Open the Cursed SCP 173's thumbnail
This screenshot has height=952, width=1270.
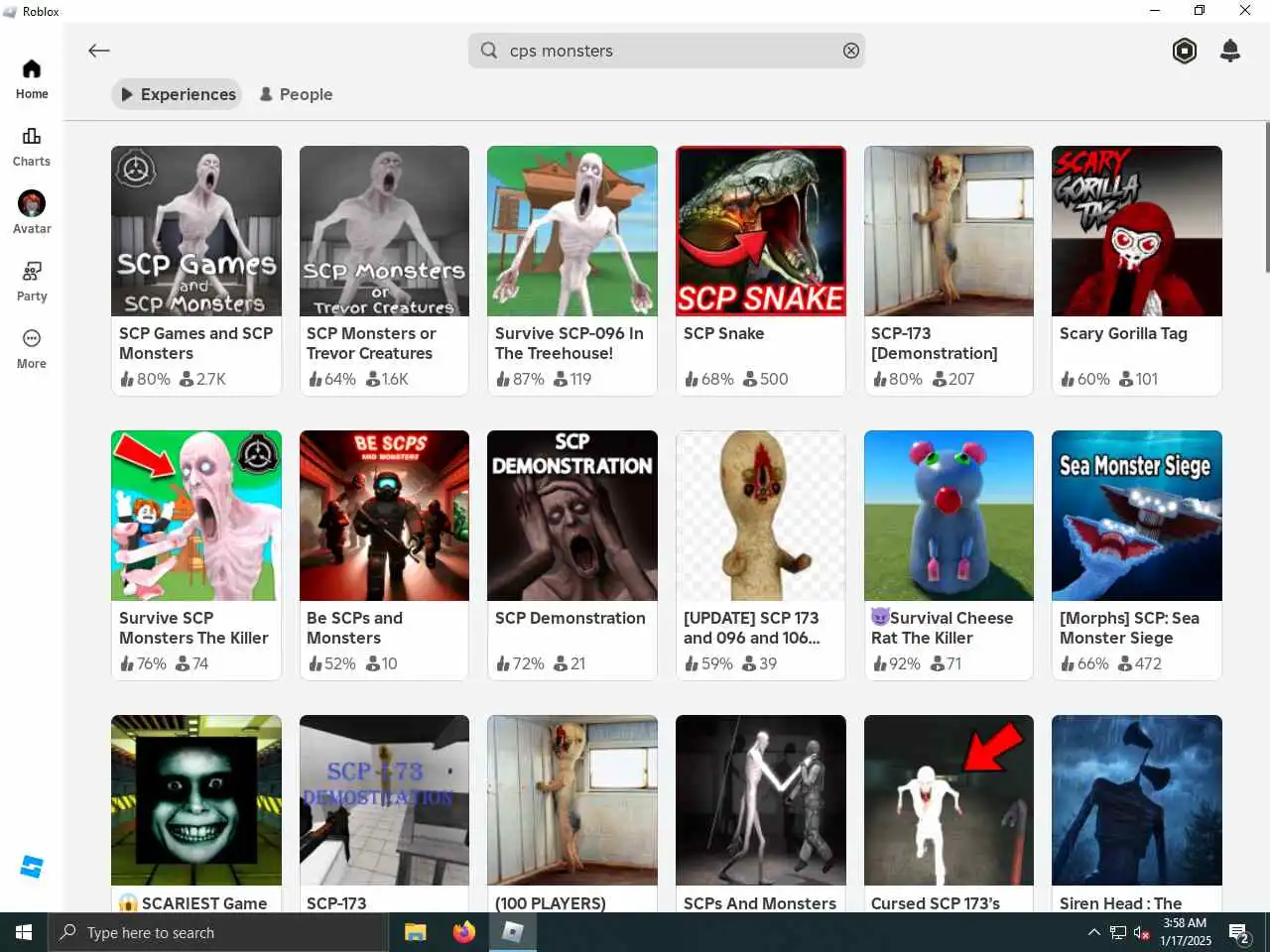[x=949, y=800]
